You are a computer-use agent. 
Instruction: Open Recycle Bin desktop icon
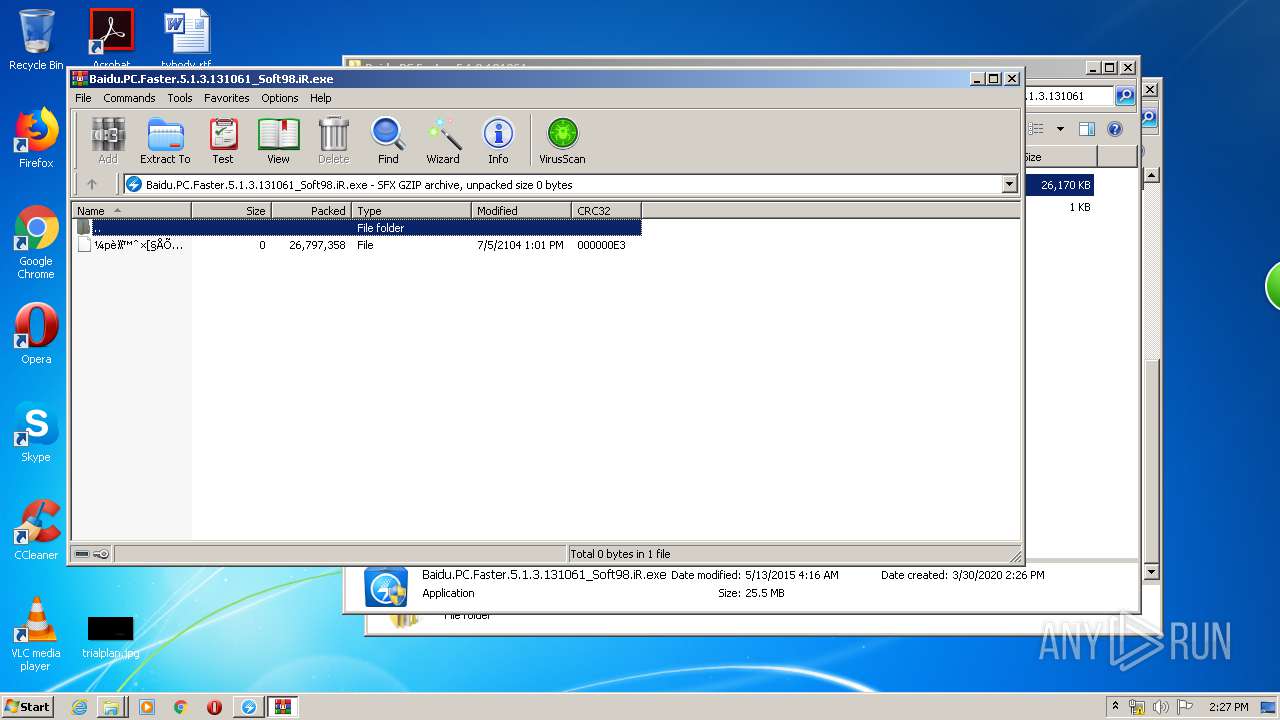(36, 40)
